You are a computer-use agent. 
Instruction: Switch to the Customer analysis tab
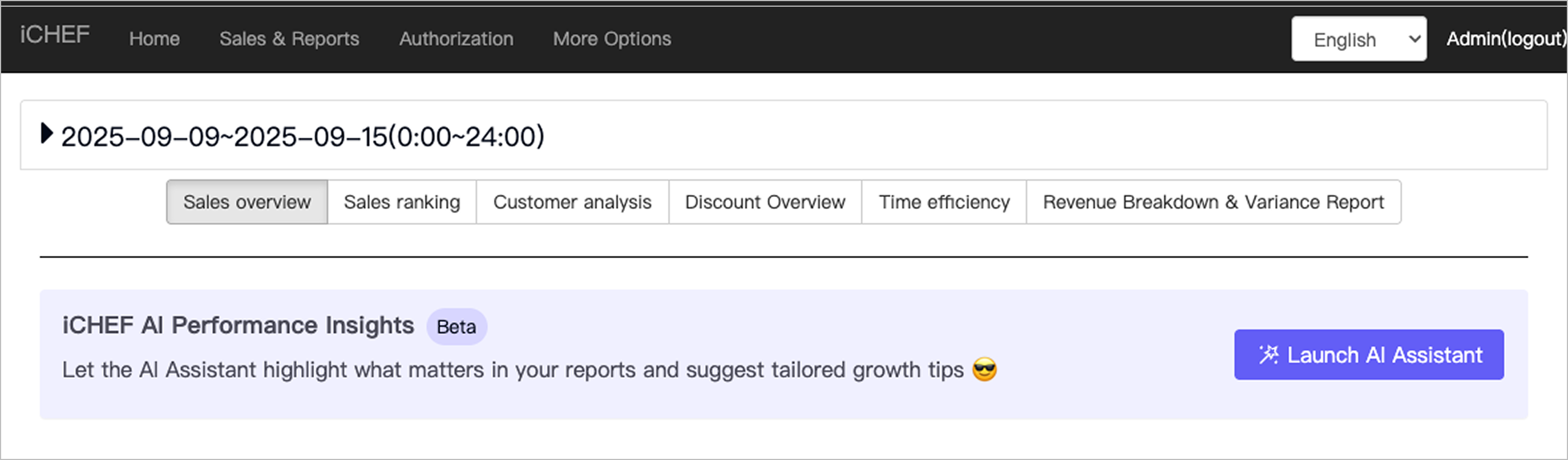[x=572, y=202]
